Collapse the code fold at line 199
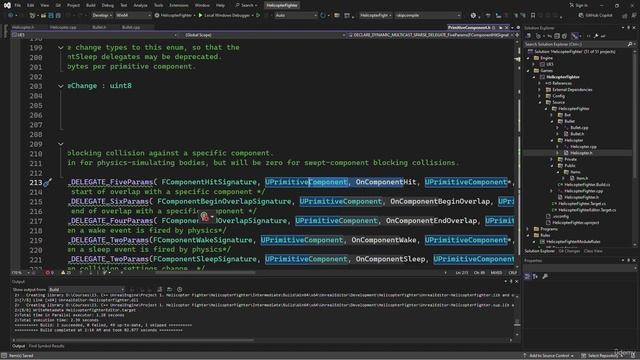 60,48
